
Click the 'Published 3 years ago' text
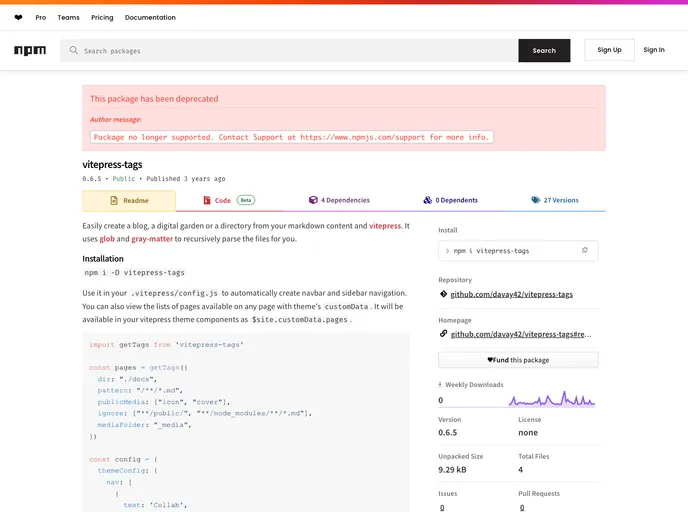pyautogui.click(x=186, y=179)
